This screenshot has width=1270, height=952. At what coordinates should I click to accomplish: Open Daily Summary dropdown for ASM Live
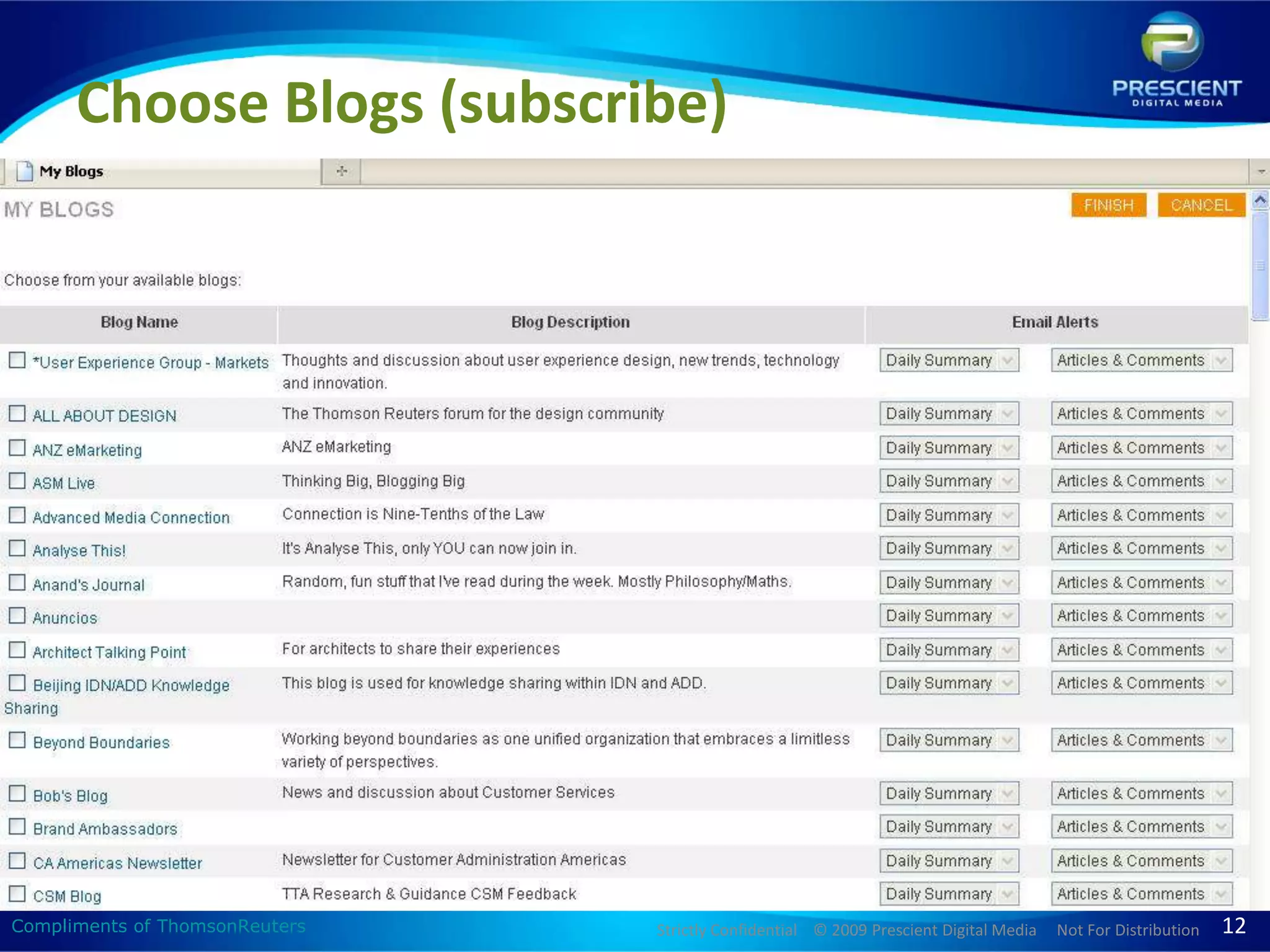coord(949,481)
